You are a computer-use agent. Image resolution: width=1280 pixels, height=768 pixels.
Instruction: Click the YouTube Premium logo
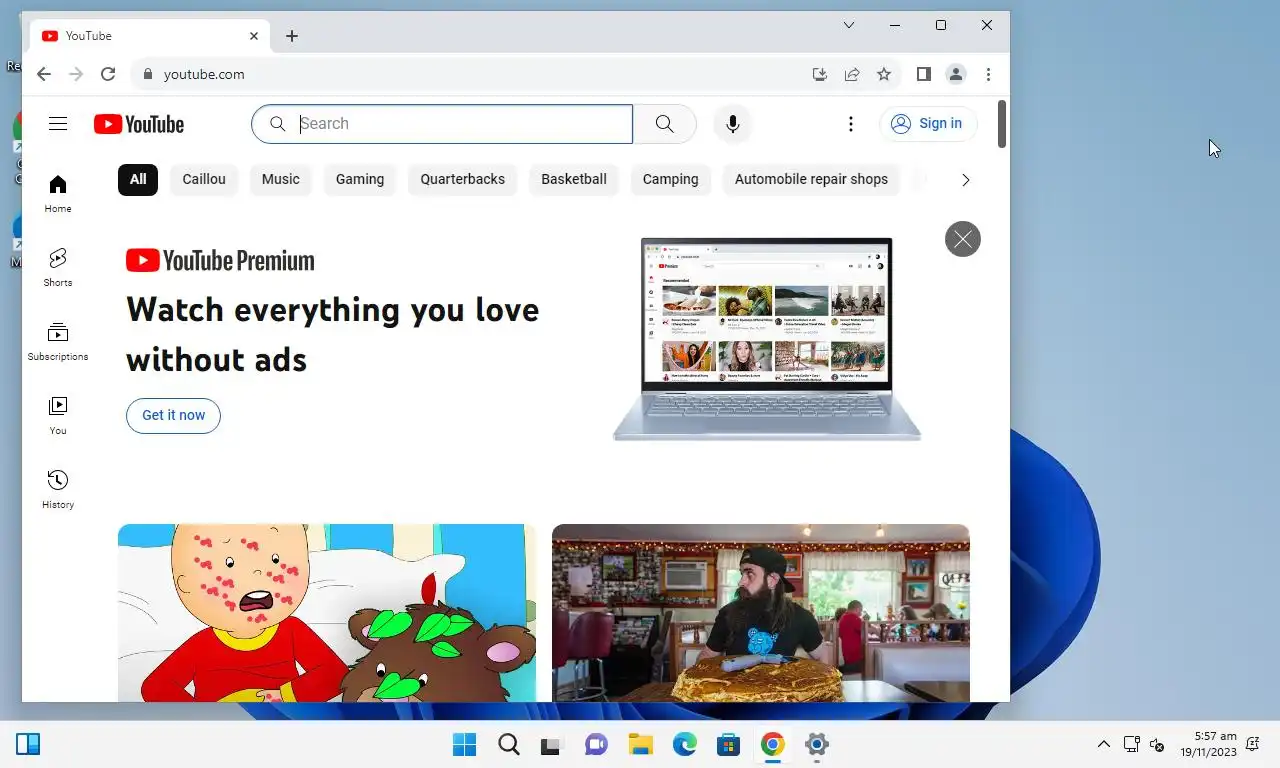tap(220, 261)
